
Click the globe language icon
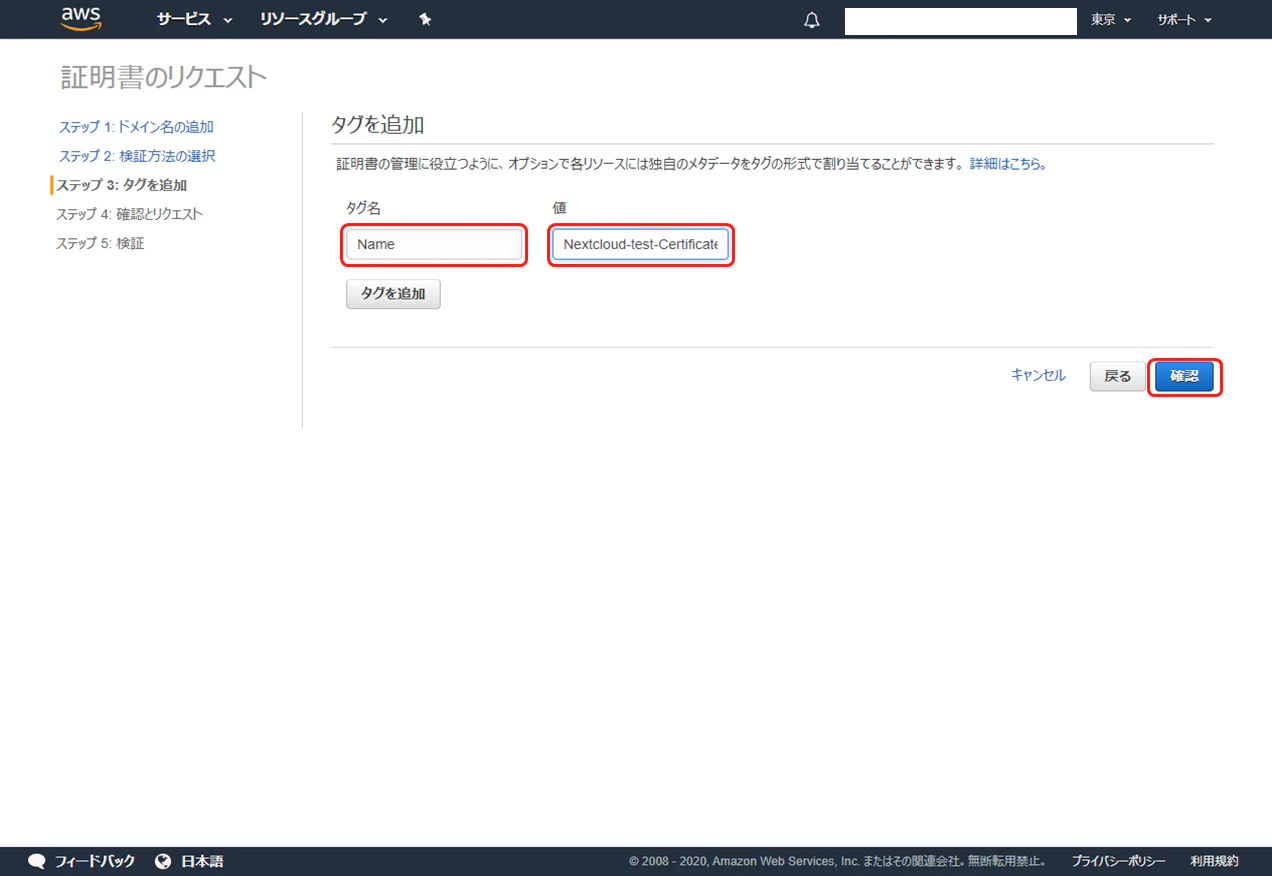[163, 861]
